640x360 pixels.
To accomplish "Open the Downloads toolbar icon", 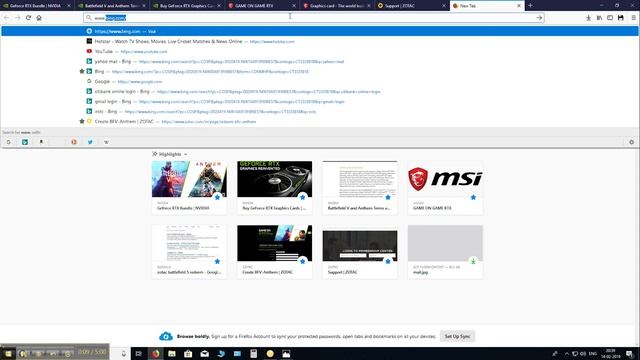I will pyautogui.click(x=589, y=18).
